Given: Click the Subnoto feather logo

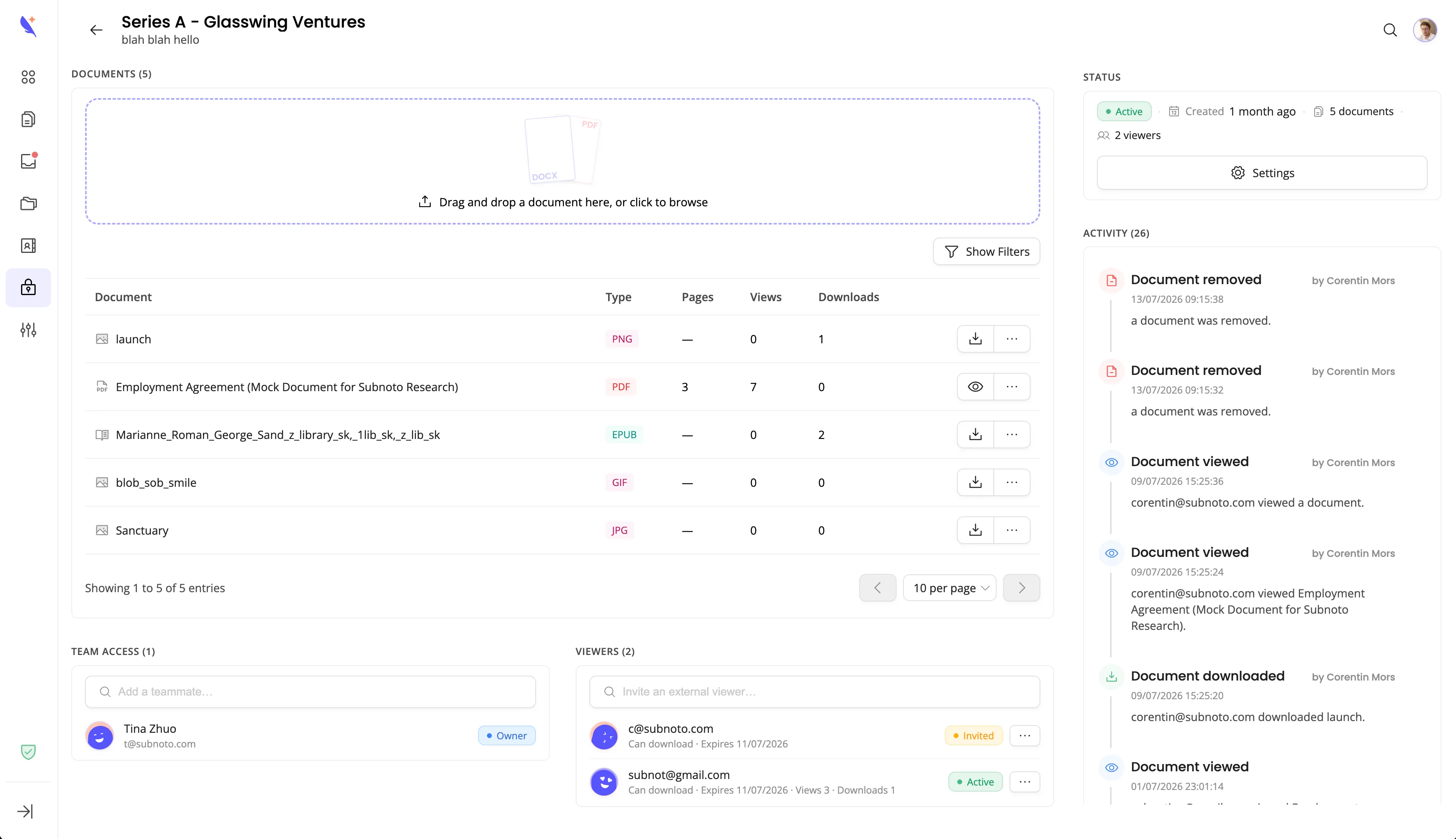Looking at the screenshot, I should 28,26.
